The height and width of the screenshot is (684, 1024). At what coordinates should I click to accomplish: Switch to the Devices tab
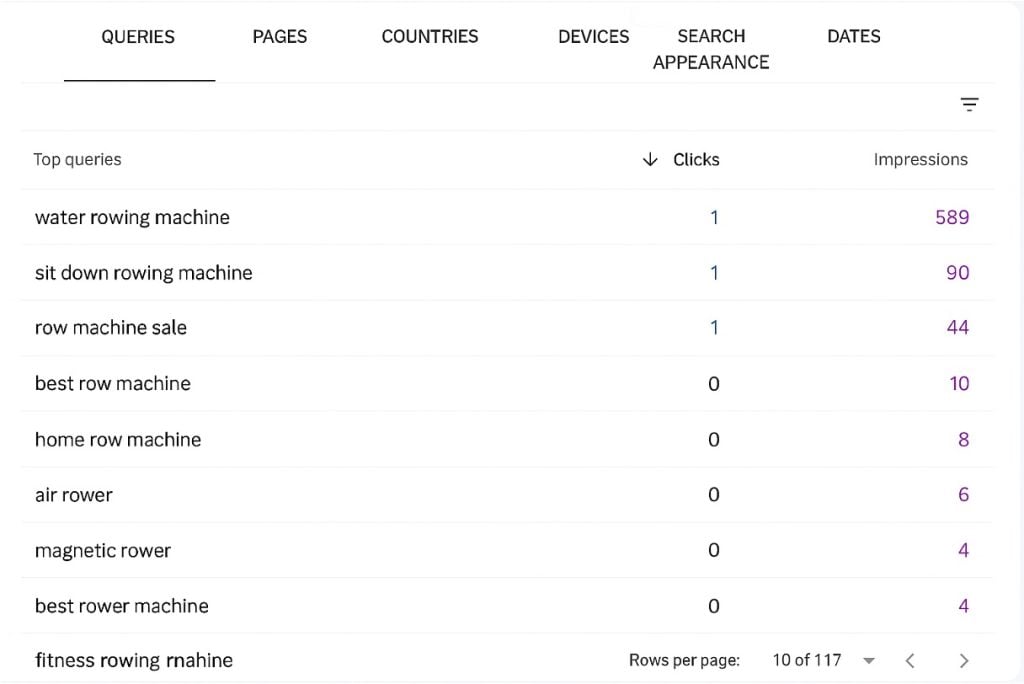click(x=594, y=37)
